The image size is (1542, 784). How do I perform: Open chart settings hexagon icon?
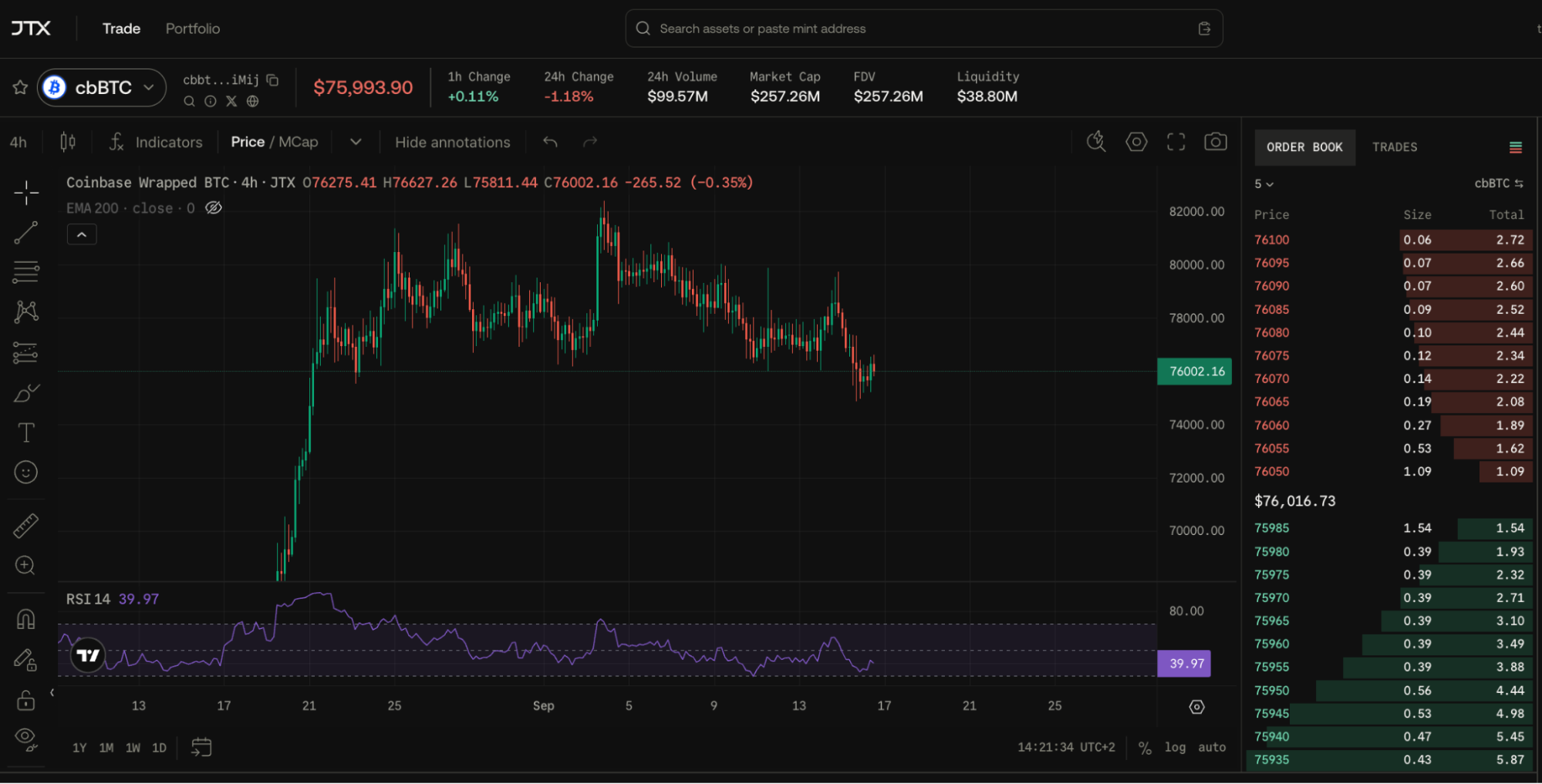pos(1136,142)
